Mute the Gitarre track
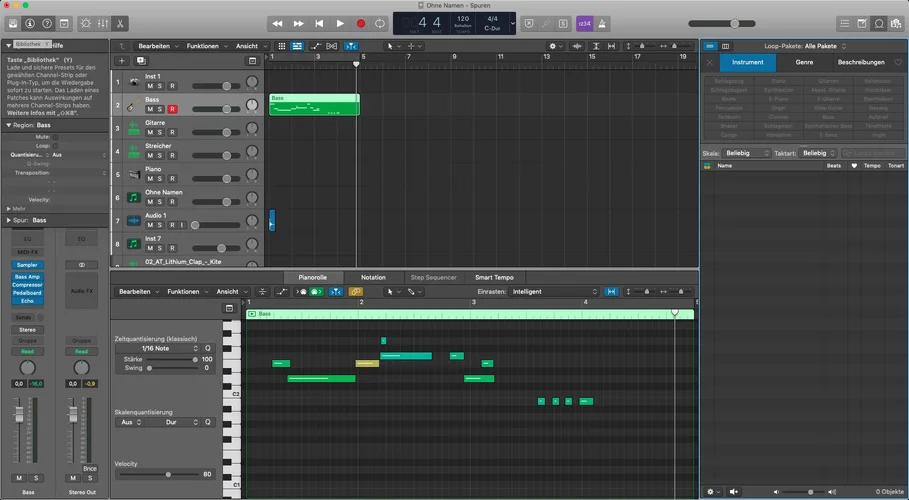 pos(149,132)
